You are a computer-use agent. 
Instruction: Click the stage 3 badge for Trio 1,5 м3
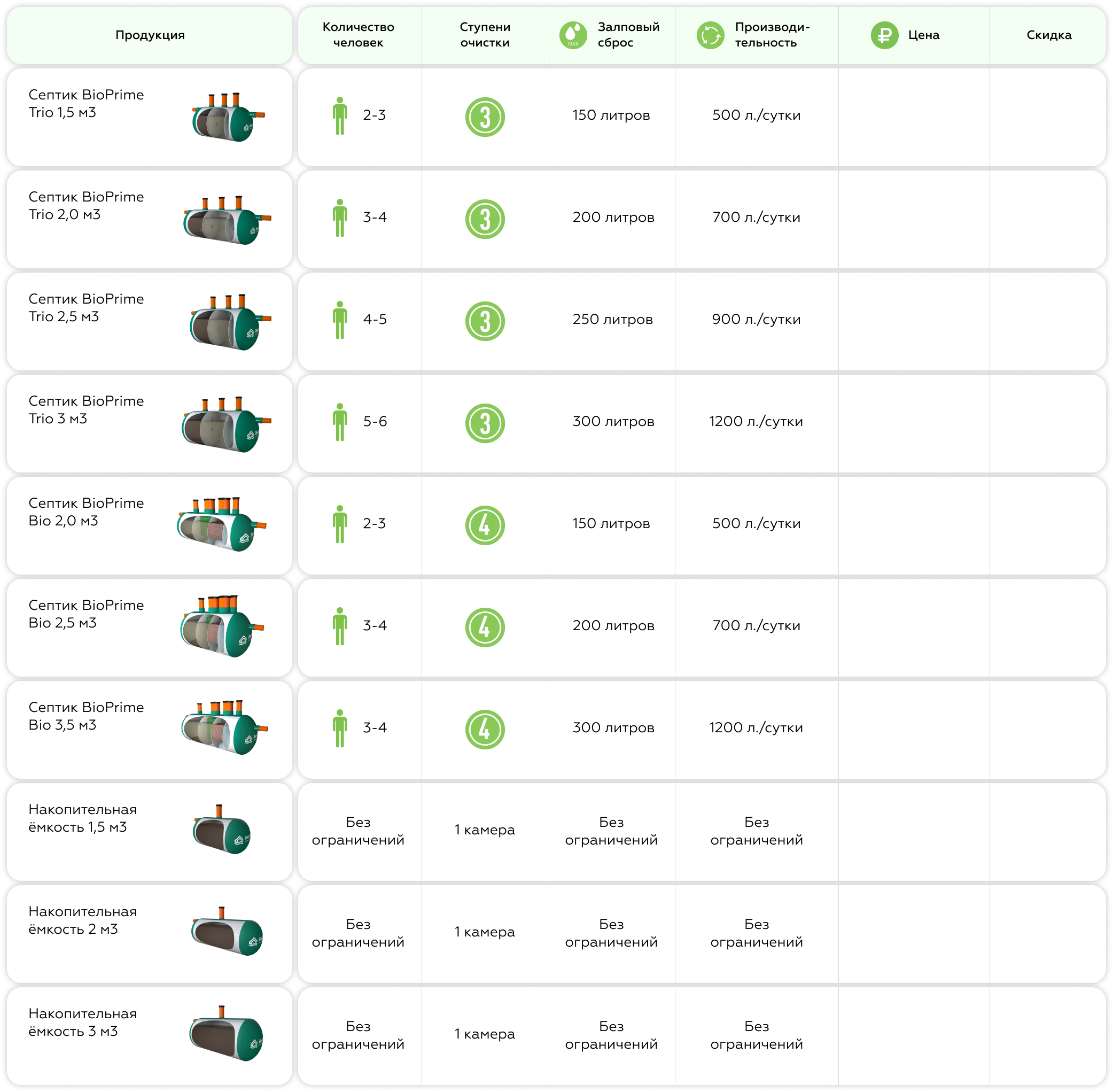click(x=485, y=117)
